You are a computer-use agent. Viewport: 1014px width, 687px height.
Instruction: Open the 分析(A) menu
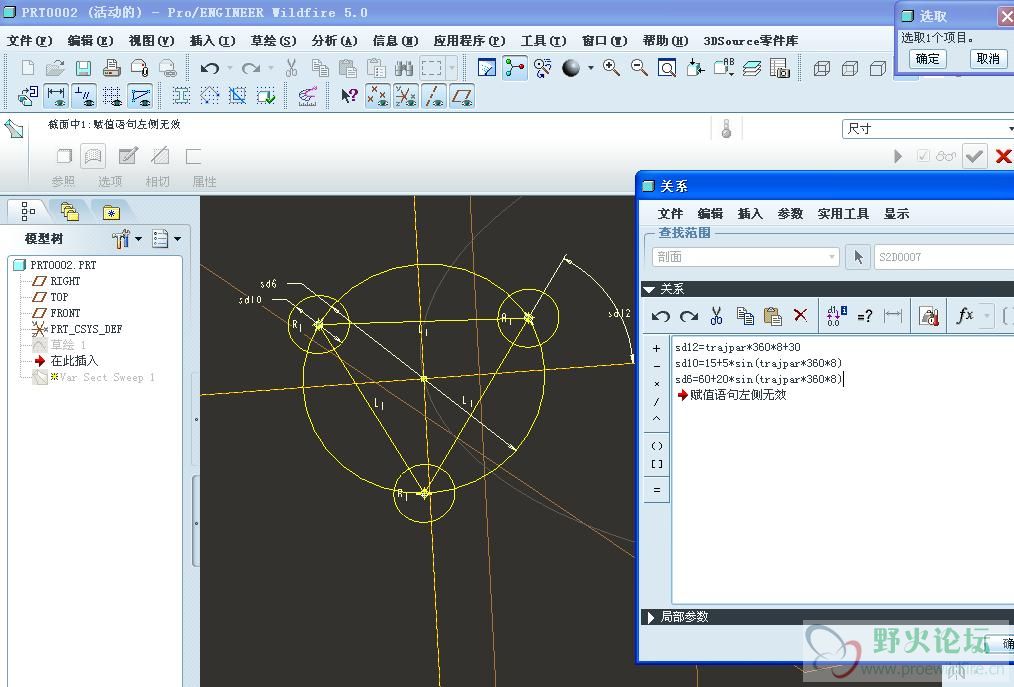click(x=334, y=41)
